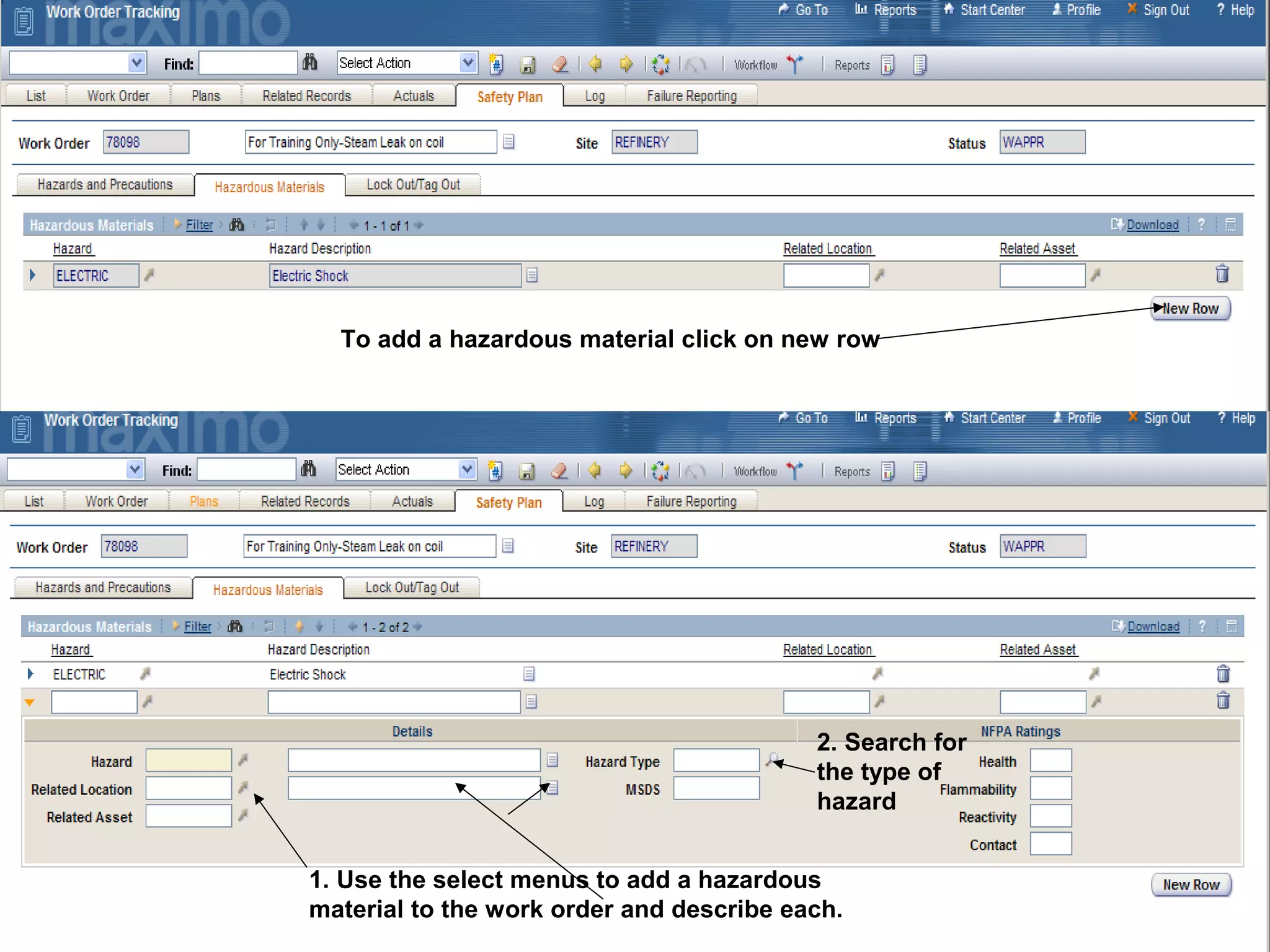Open the query dropdown left of Find in lower window
Screen dimensions: 1270x952
coord(135,469)
